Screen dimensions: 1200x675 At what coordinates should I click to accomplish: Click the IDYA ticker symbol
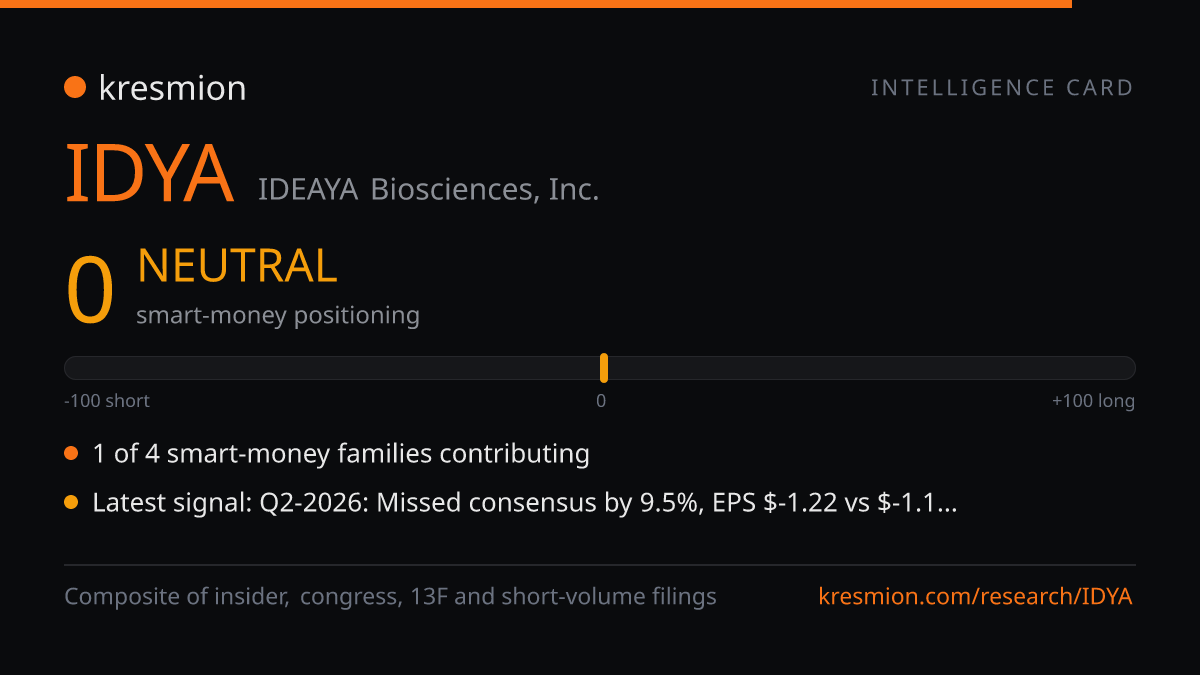point(149,174)
